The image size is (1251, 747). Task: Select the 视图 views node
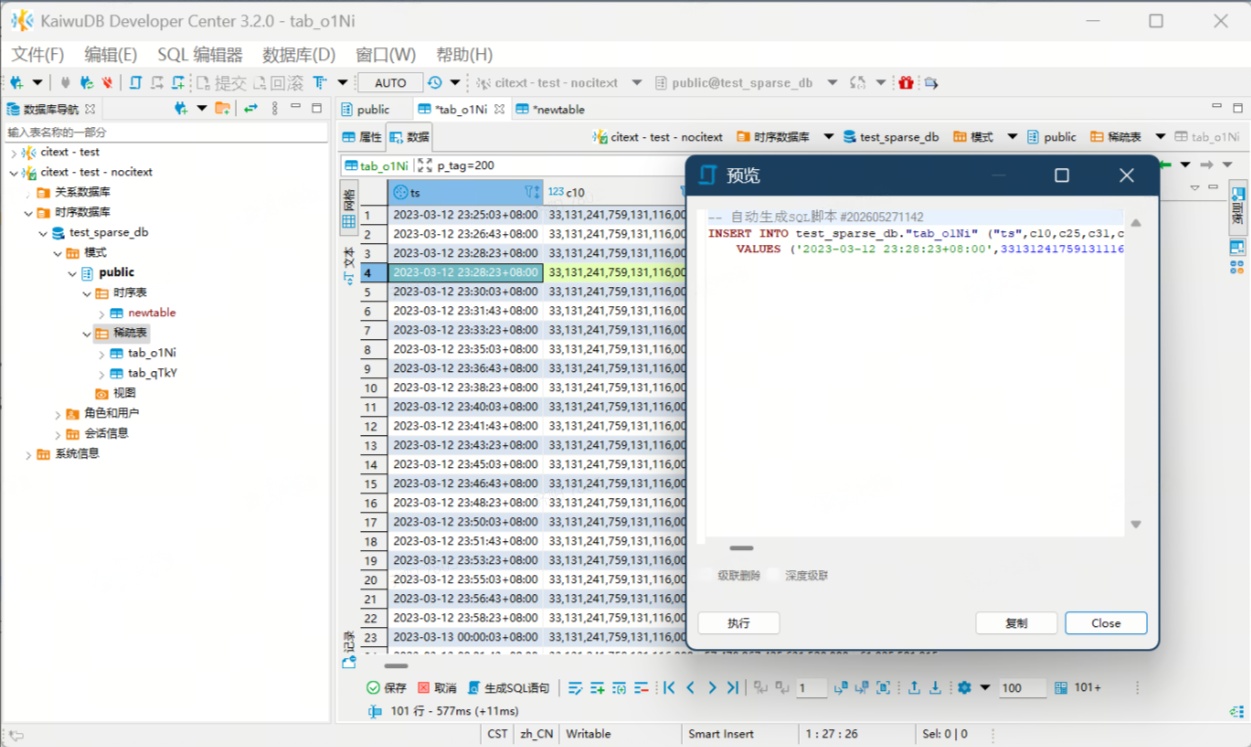click(x=124, y=393)
